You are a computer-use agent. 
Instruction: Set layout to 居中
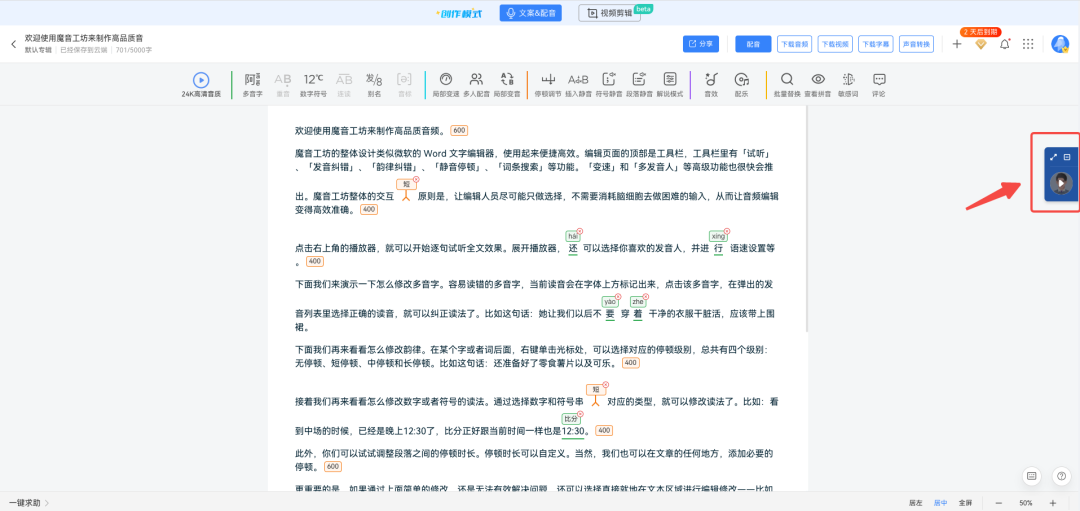940,503
